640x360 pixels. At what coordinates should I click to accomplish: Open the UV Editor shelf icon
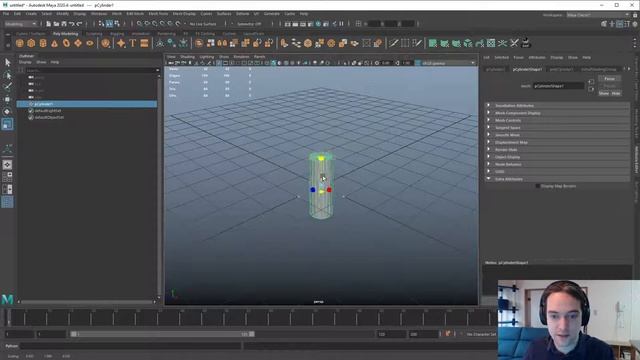491,43
